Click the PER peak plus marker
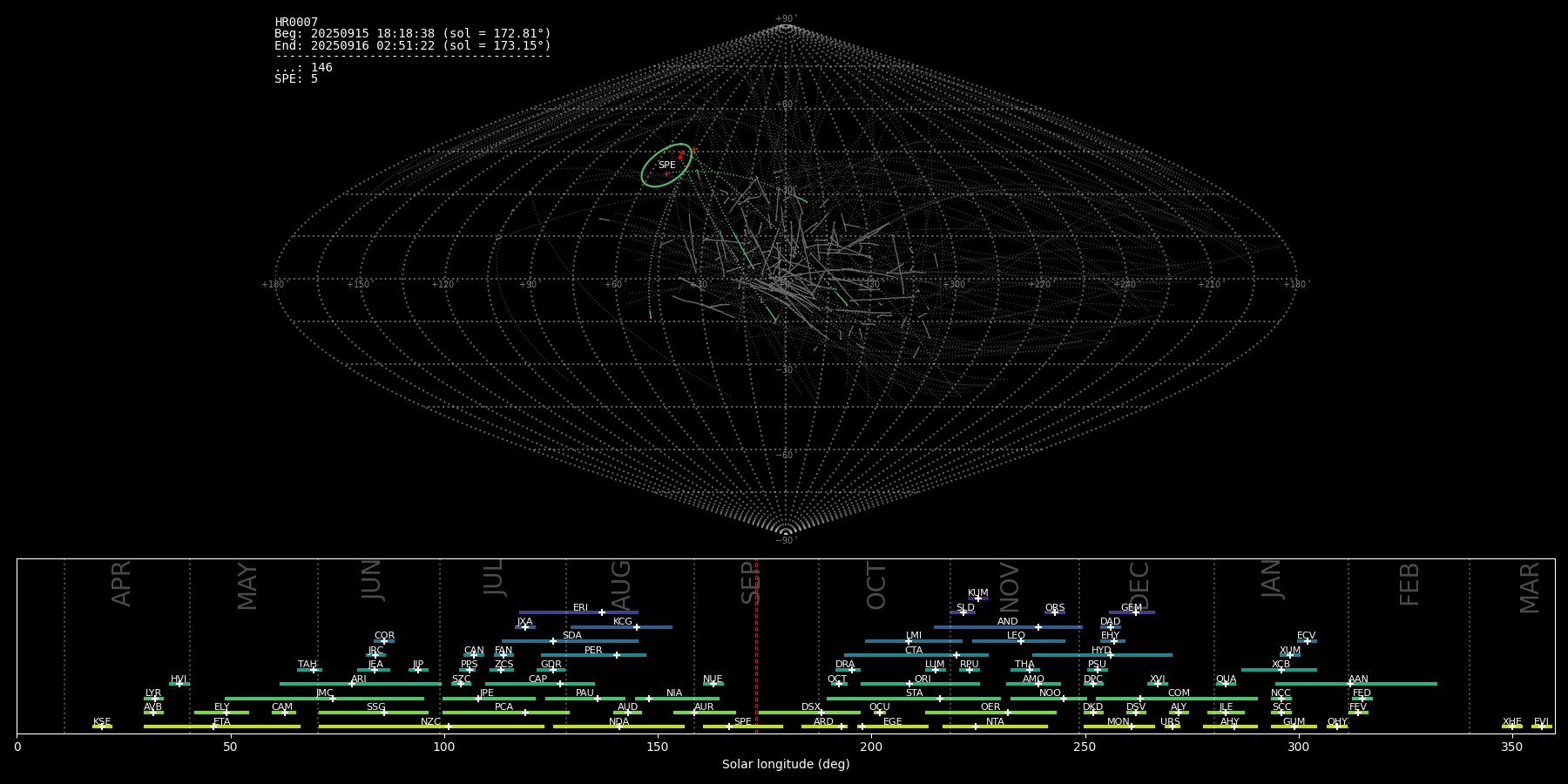This screenshot has width=1568, height=784. click(x=617, y=655)
